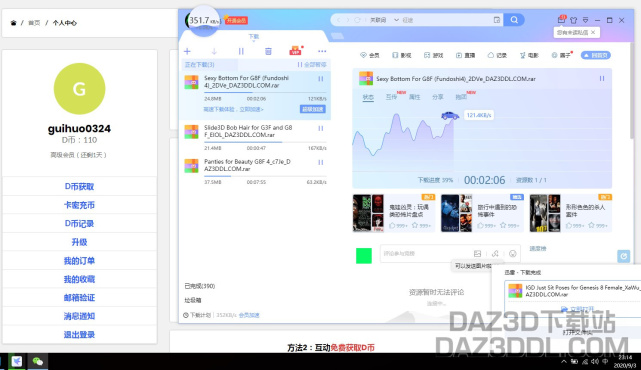The image size is (641, 370).
Task: Pause the Sexy Bottom For G8F download
Action: point(320,79)
